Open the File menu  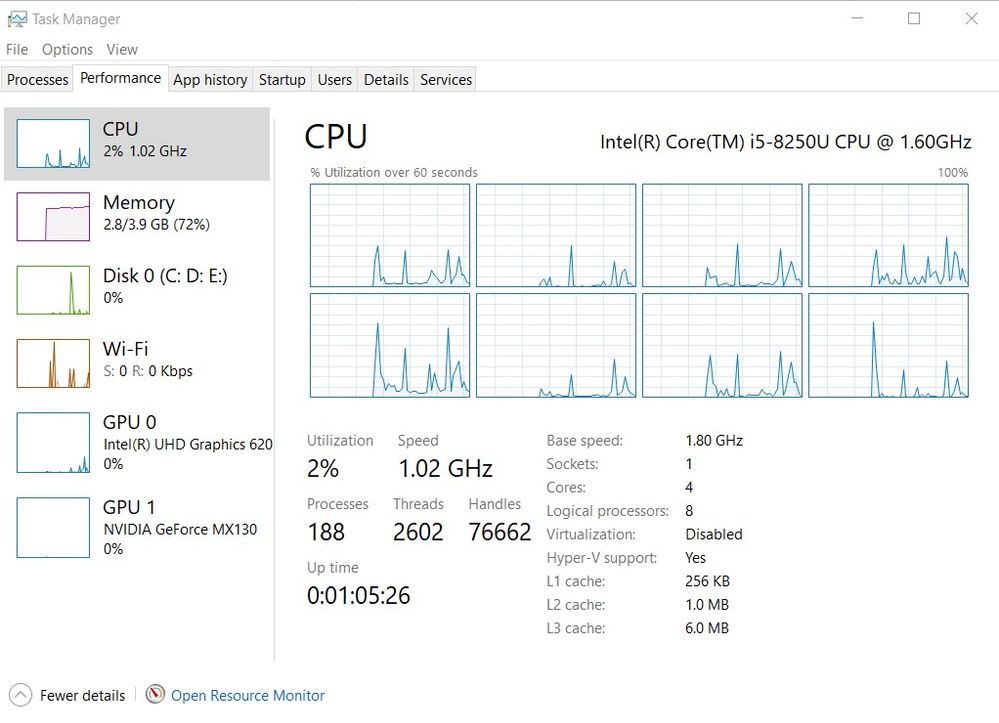point(17,49)
